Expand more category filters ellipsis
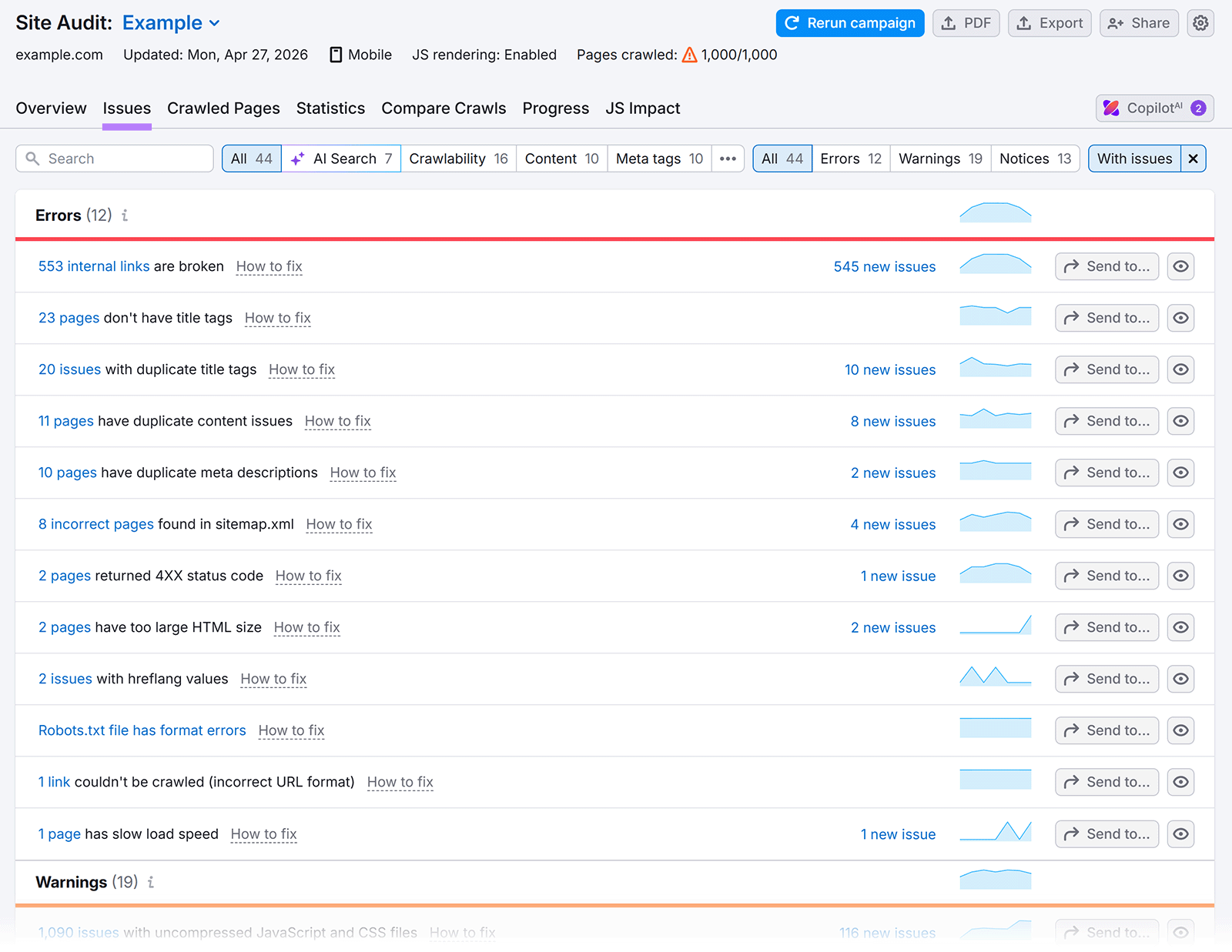Image resolution: width=1232 pixels, height=952 pixels. (728, 159)
